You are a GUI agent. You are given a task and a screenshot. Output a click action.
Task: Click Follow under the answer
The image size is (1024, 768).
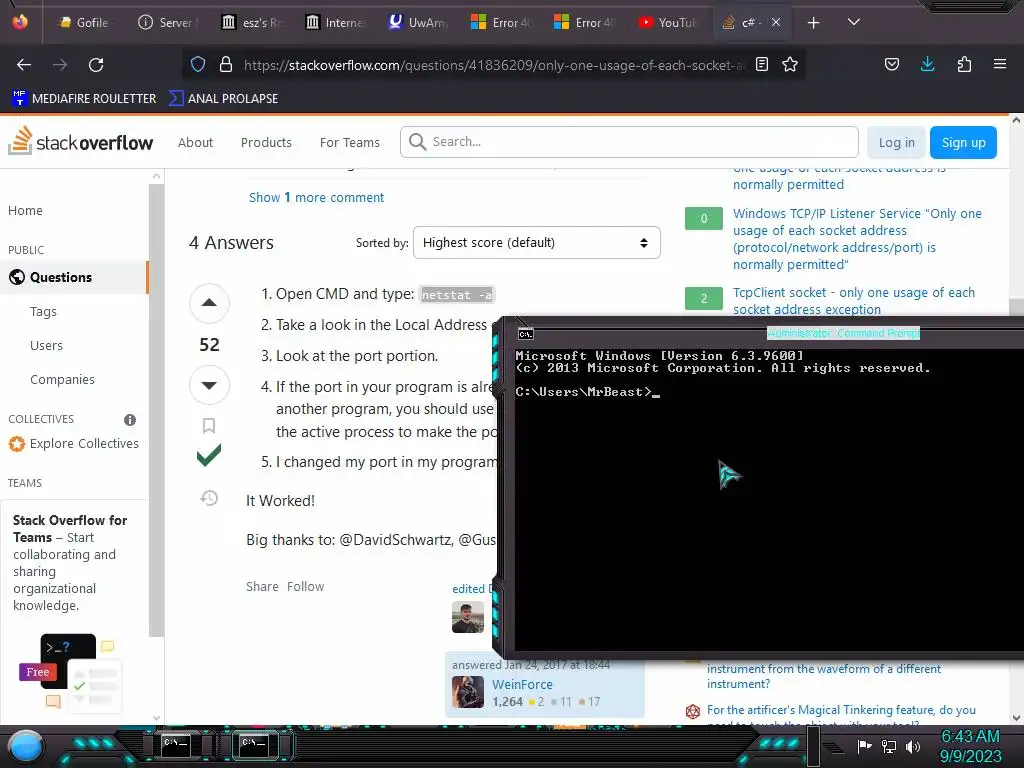pyautogui.click(x=305, y=586)
